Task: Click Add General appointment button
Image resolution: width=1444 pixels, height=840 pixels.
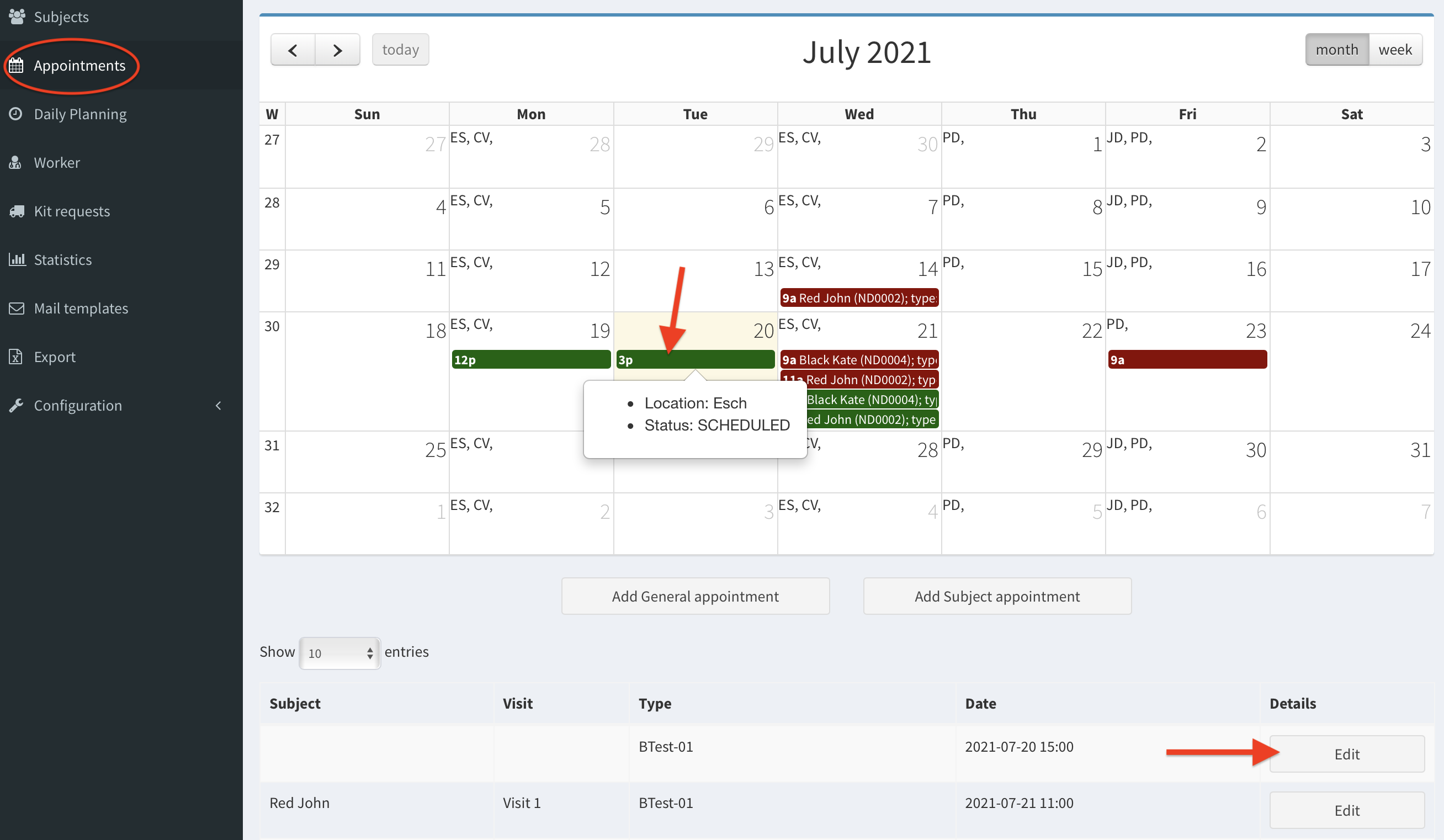Action: [695, 596]
